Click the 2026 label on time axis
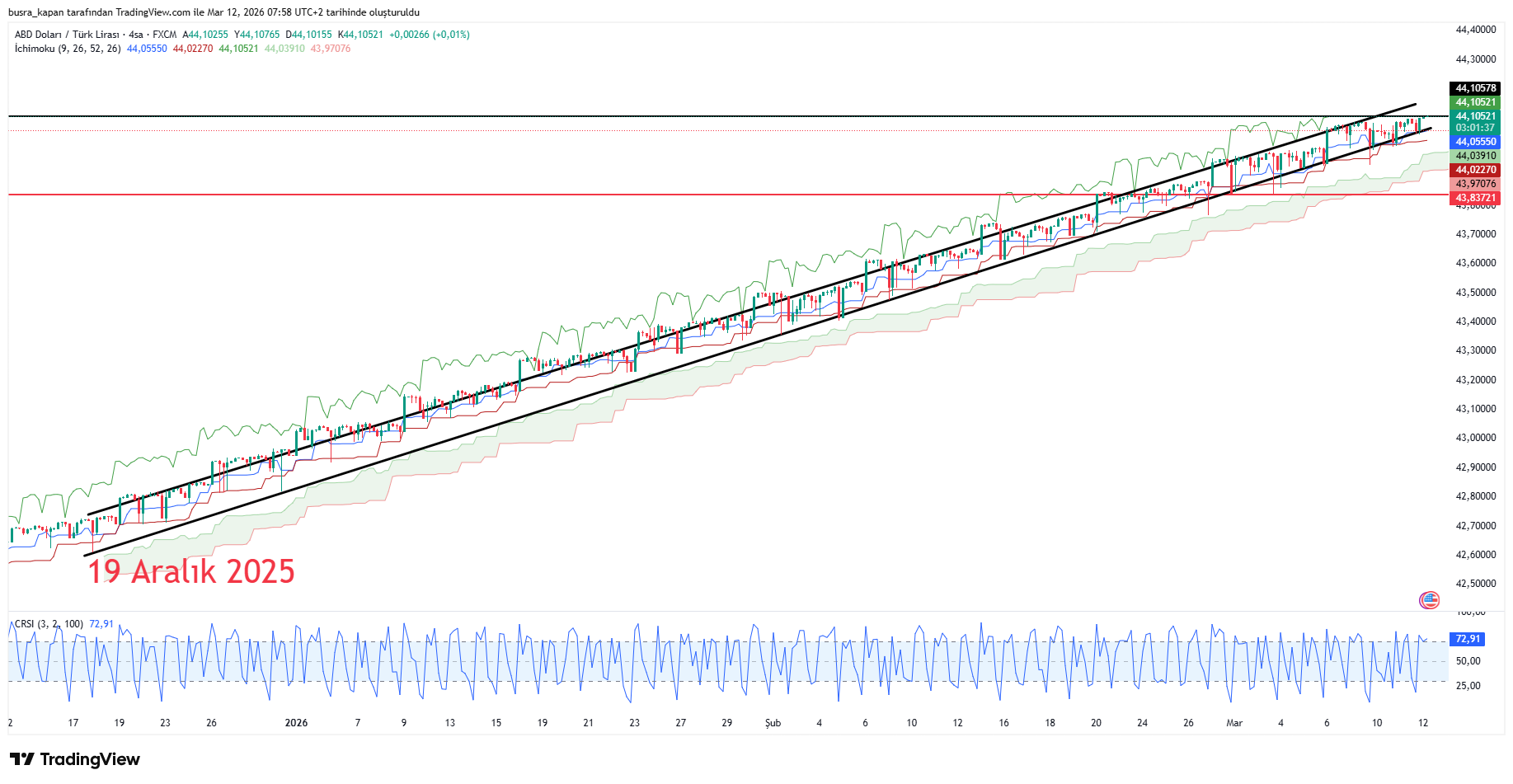The width and height of the screenshot is (1513, 784). click(x=296, y=723)
